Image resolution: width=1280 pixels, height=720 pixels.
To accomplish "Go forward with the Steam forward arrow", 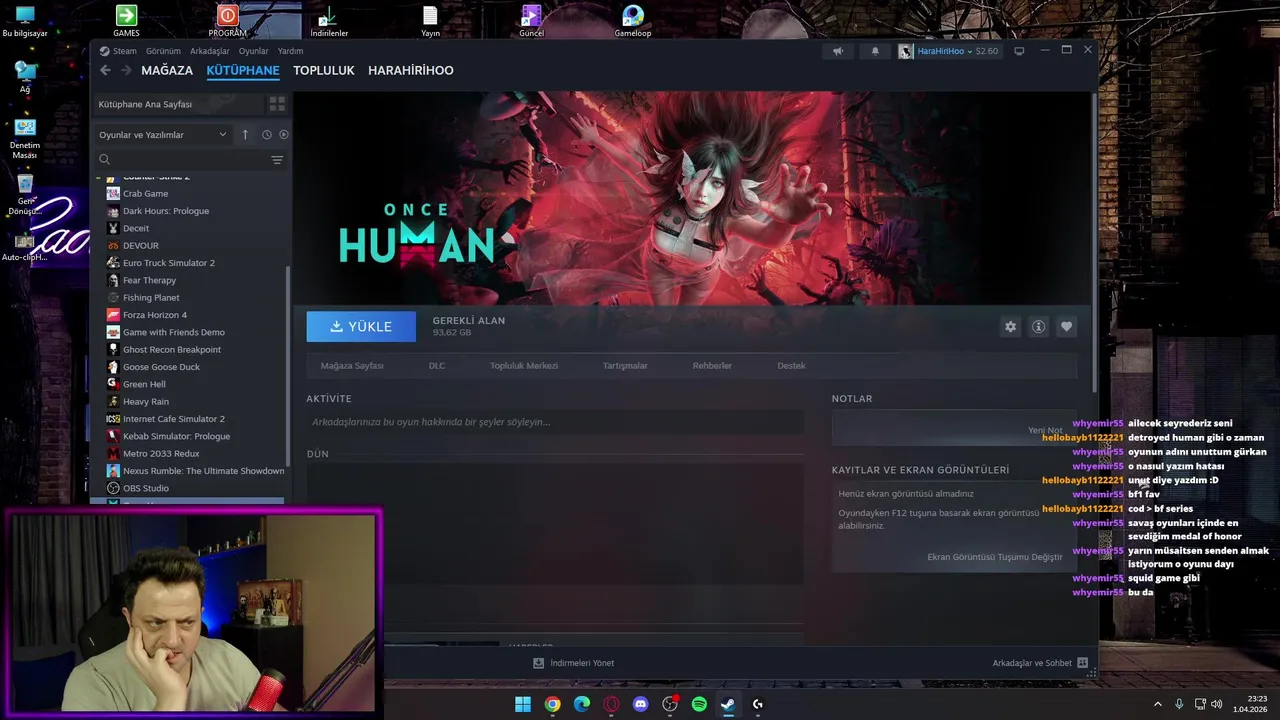I will 126,70.
